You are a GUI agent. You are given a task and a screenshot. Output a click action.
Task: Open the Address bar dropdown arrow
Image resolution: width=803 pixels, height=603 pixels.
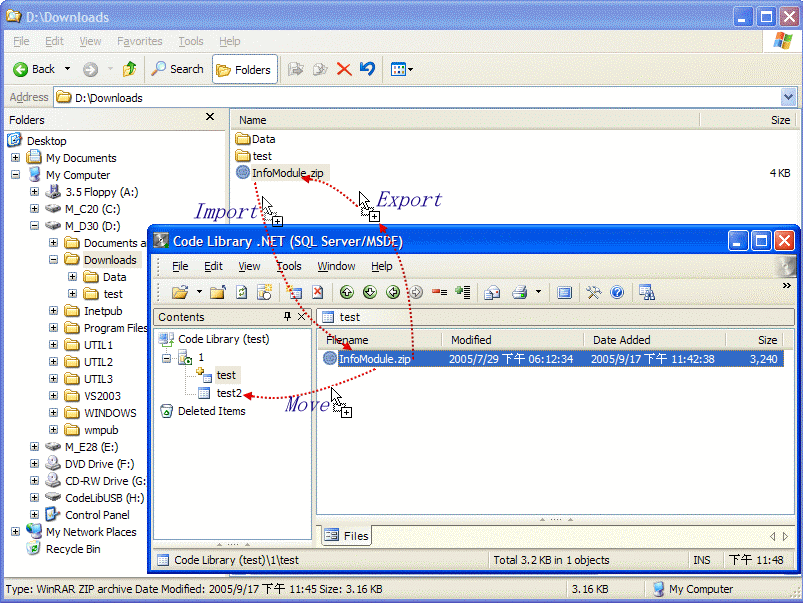(788, 97)
